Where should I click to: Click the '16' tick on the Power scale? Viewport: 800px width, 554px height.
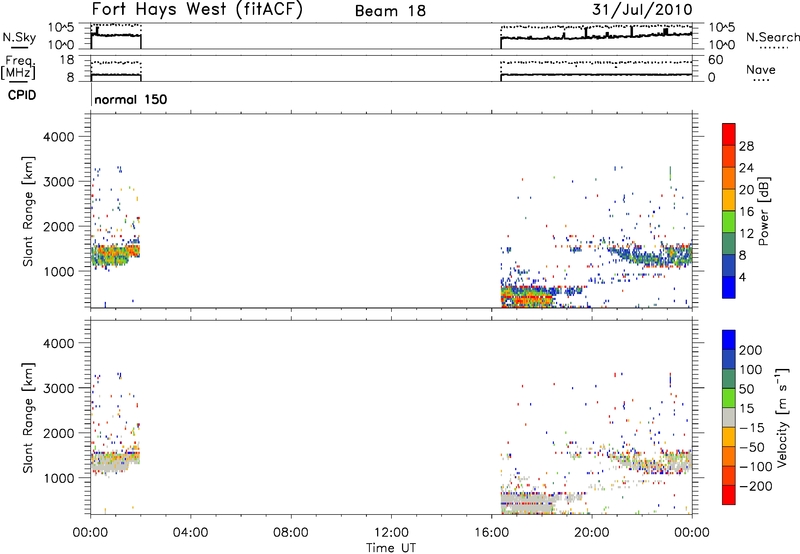click(x=746, y=212)
